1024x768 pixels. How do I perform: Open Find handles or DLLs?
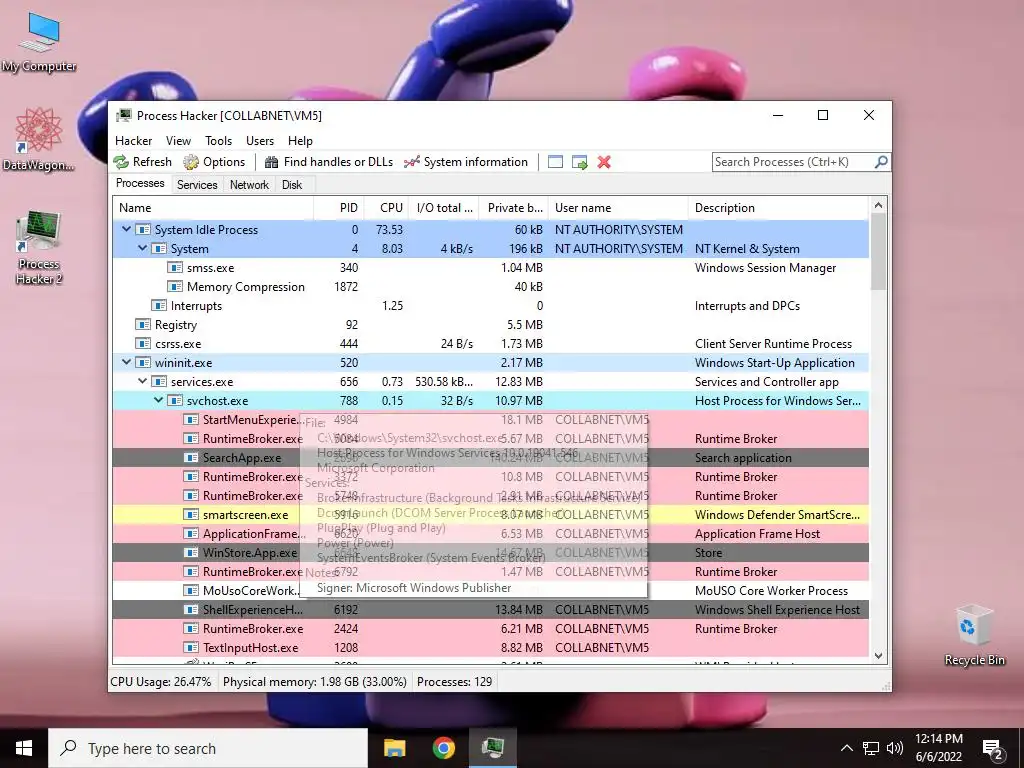329,162
